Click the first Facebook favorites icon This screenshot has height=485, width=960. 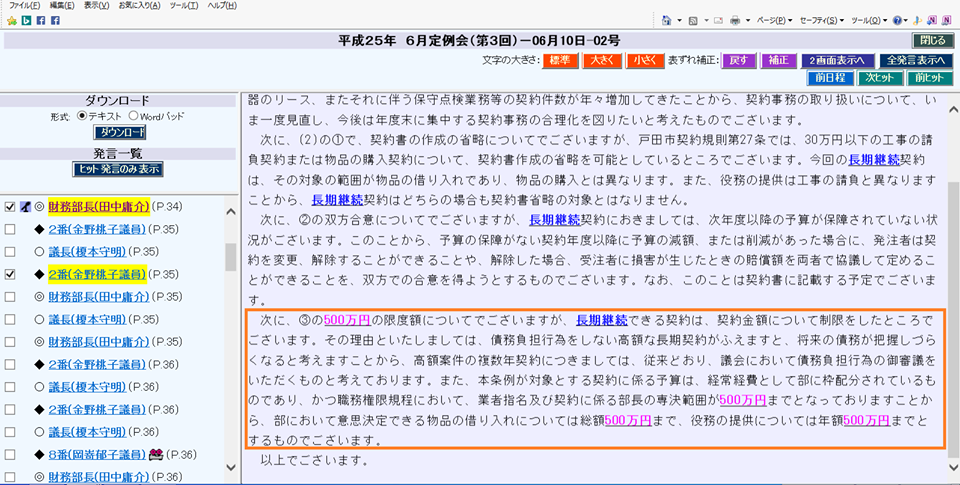point(41,20)
